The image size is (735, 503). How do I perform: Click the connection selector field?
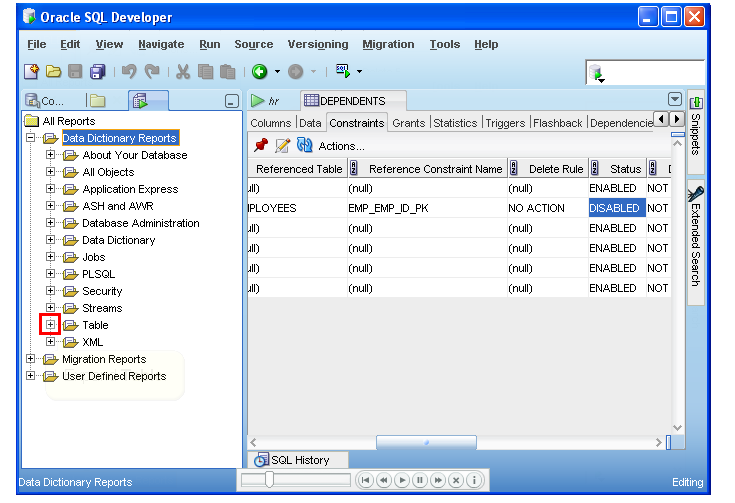[645, 73]
